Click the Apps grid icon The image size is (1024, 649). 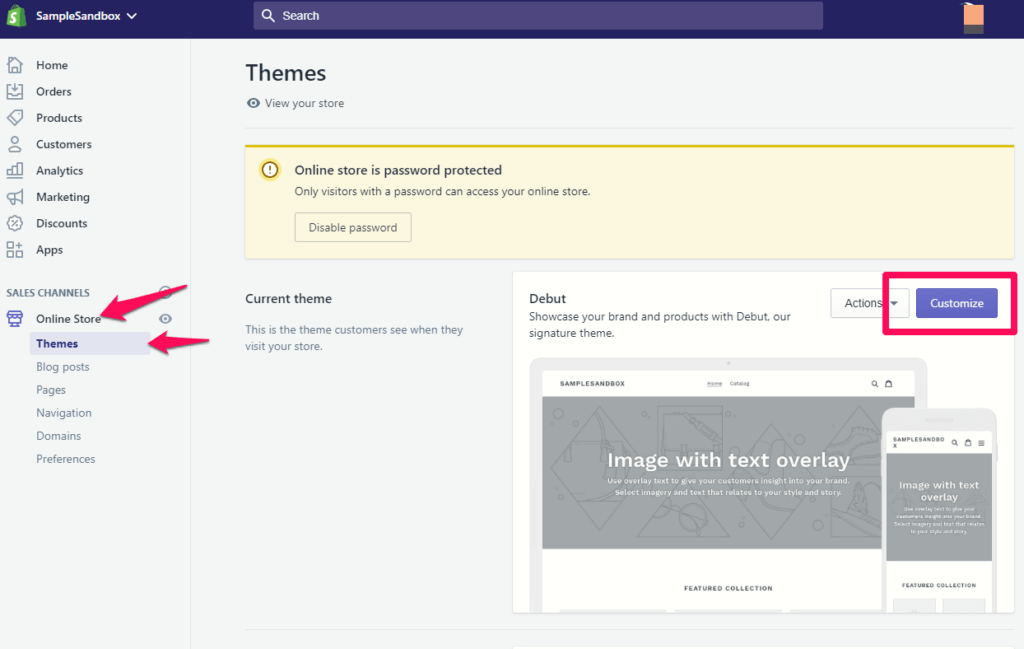15,249
